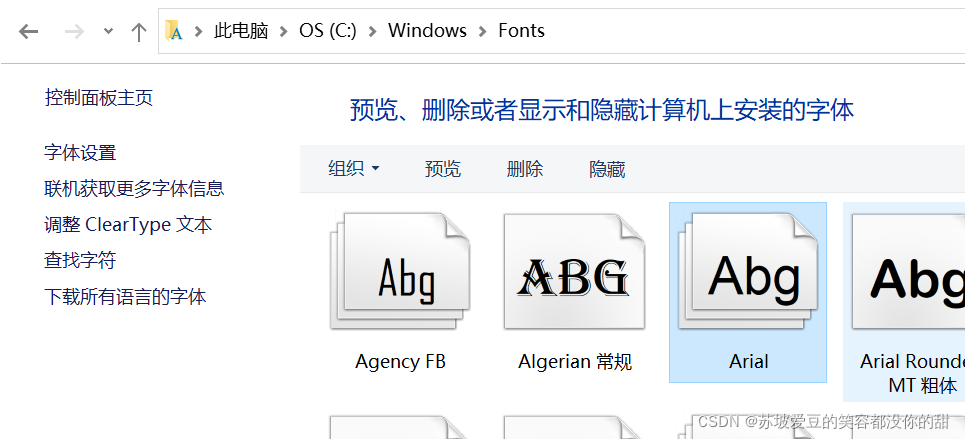
Task: Click the Arial Rounded MT 粗体 label
Action: [912, 373]
